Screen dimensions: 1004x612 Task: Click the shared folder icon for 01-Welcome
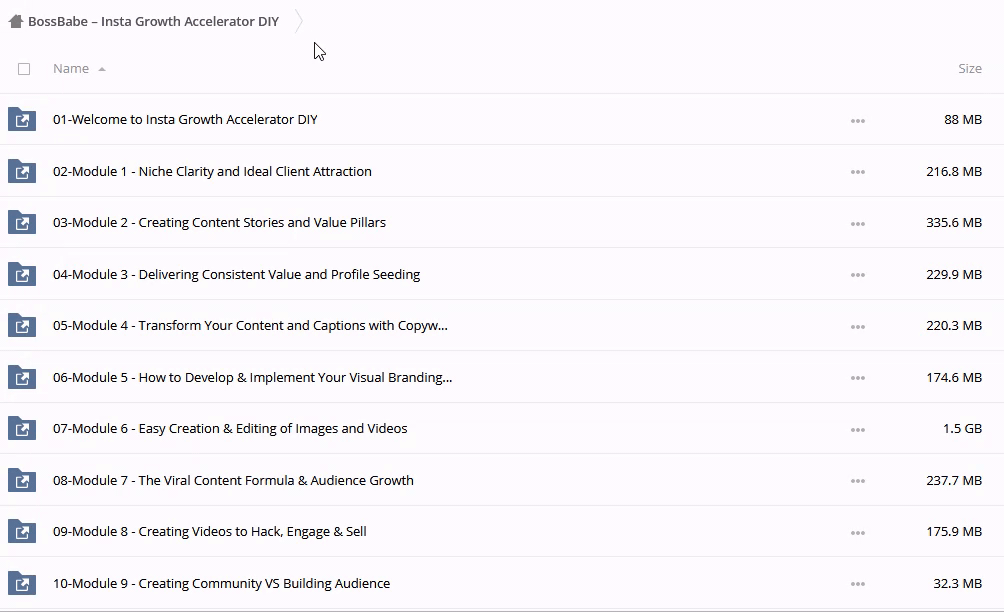(x=22, y=120)
